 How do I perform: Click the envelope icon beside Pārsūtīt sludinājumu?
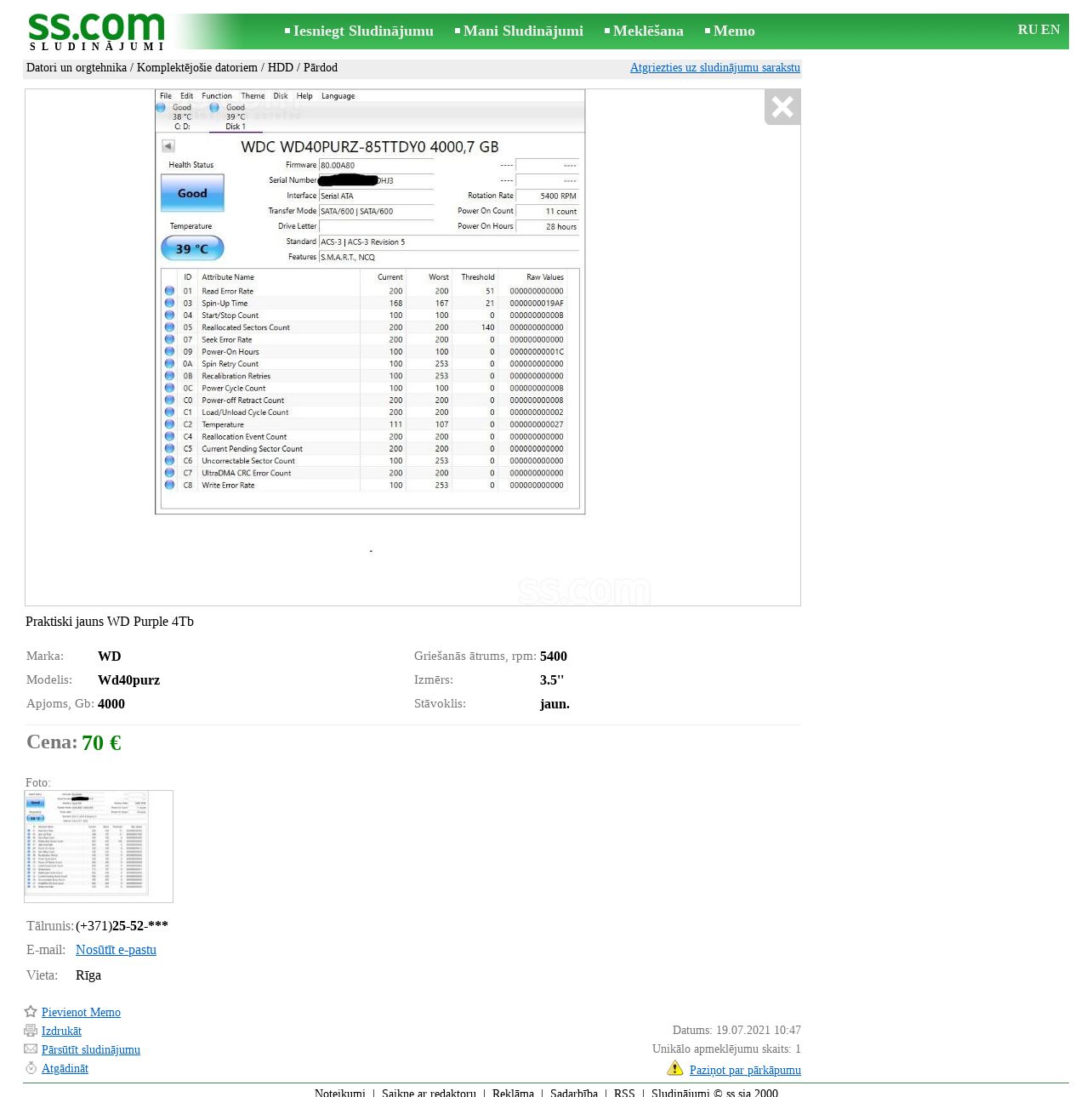click(x=31, y=1049)
